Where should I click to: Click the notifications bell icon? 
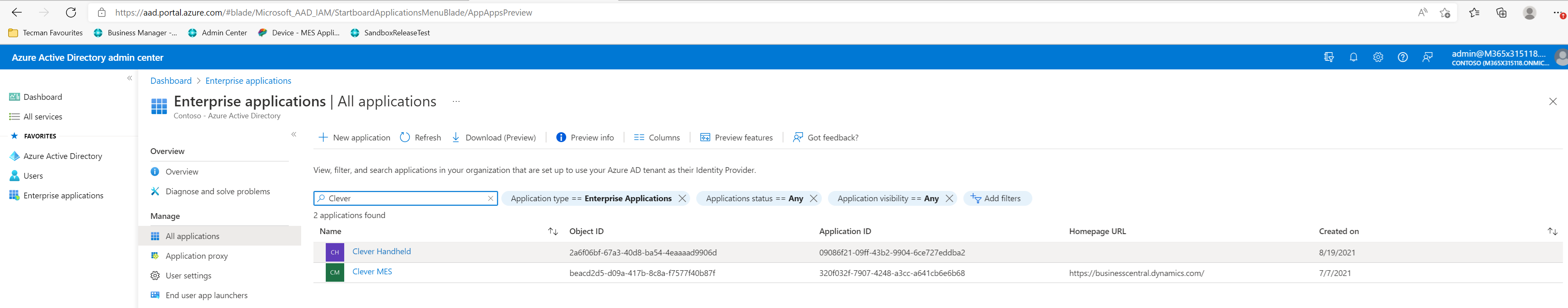coord(1353,57)
